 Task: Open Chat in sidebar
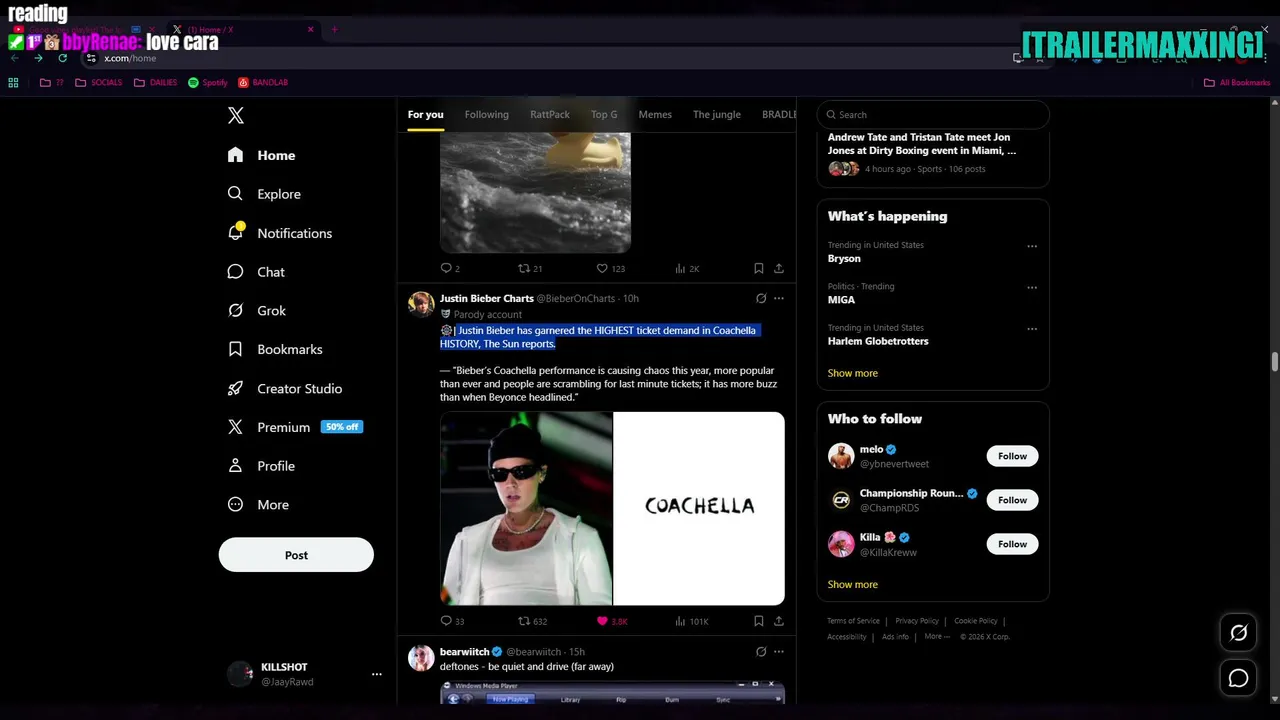(256, 272)
